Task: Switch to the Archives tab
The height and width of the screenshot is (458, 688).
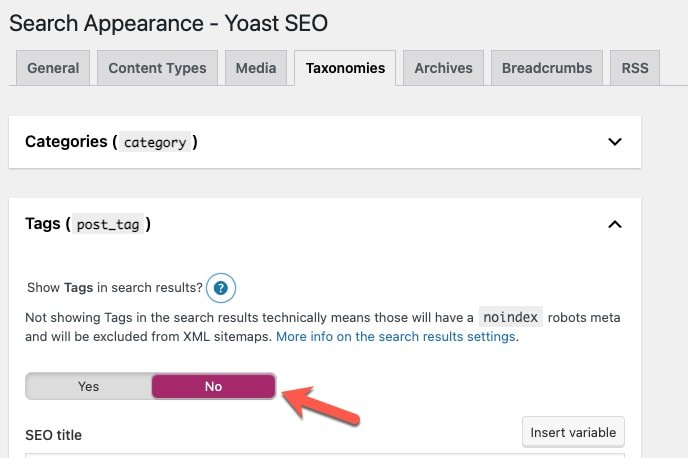Action: tap(444, 68)
